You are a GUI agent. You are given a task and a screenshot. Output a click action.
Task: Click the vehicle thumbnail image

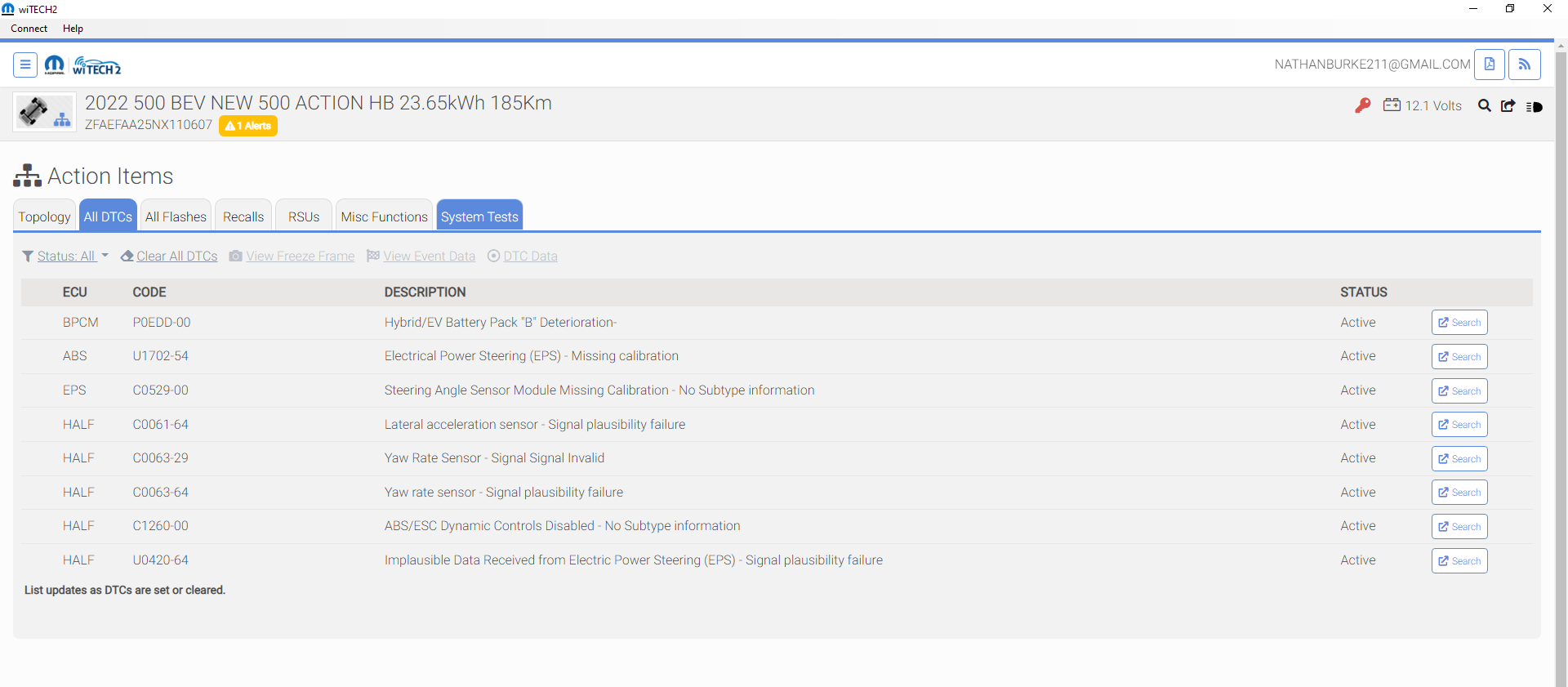click(x=44, y=112)
